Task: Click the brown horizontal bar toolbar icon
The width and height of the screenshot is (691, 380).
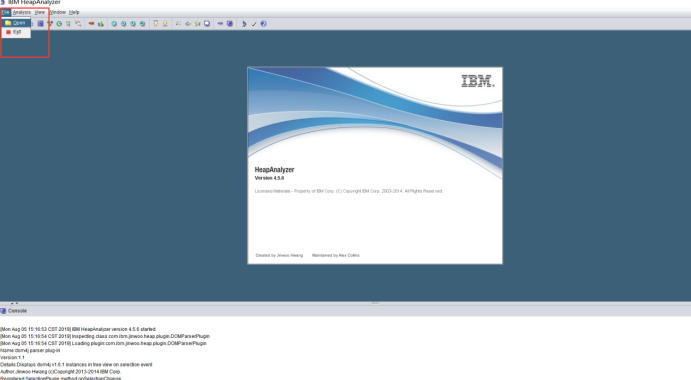Action: click(x=91, y=23)
